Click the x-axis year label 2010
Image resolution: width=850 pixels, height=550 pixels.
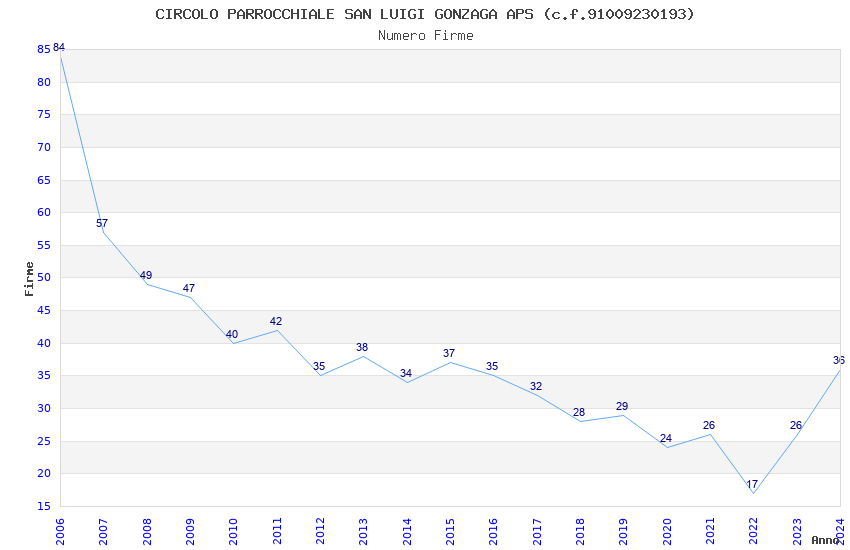click(x=233, y=532)
